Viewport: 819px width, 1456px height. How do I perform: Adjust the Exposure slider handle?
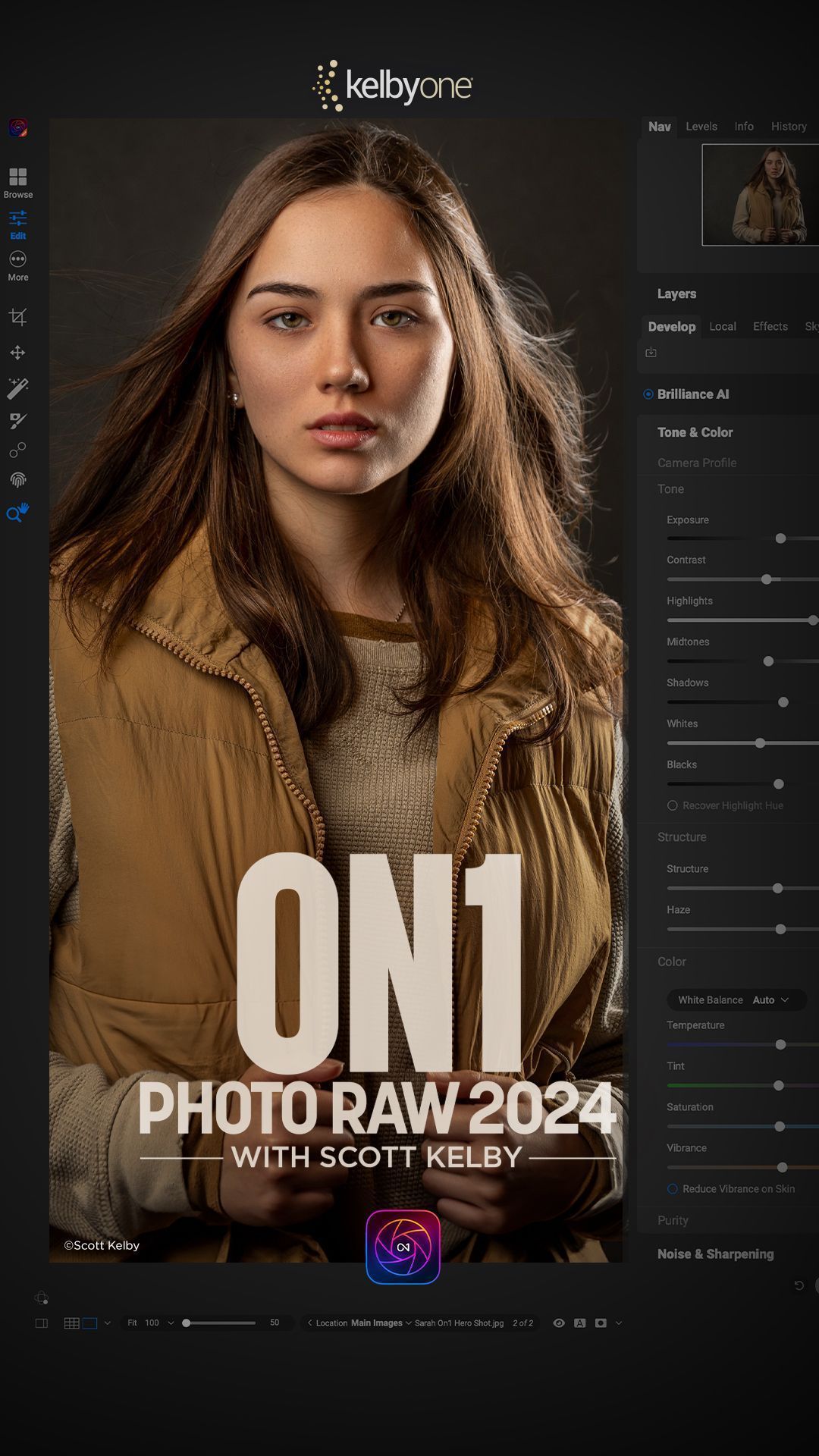tap(780, 538)
